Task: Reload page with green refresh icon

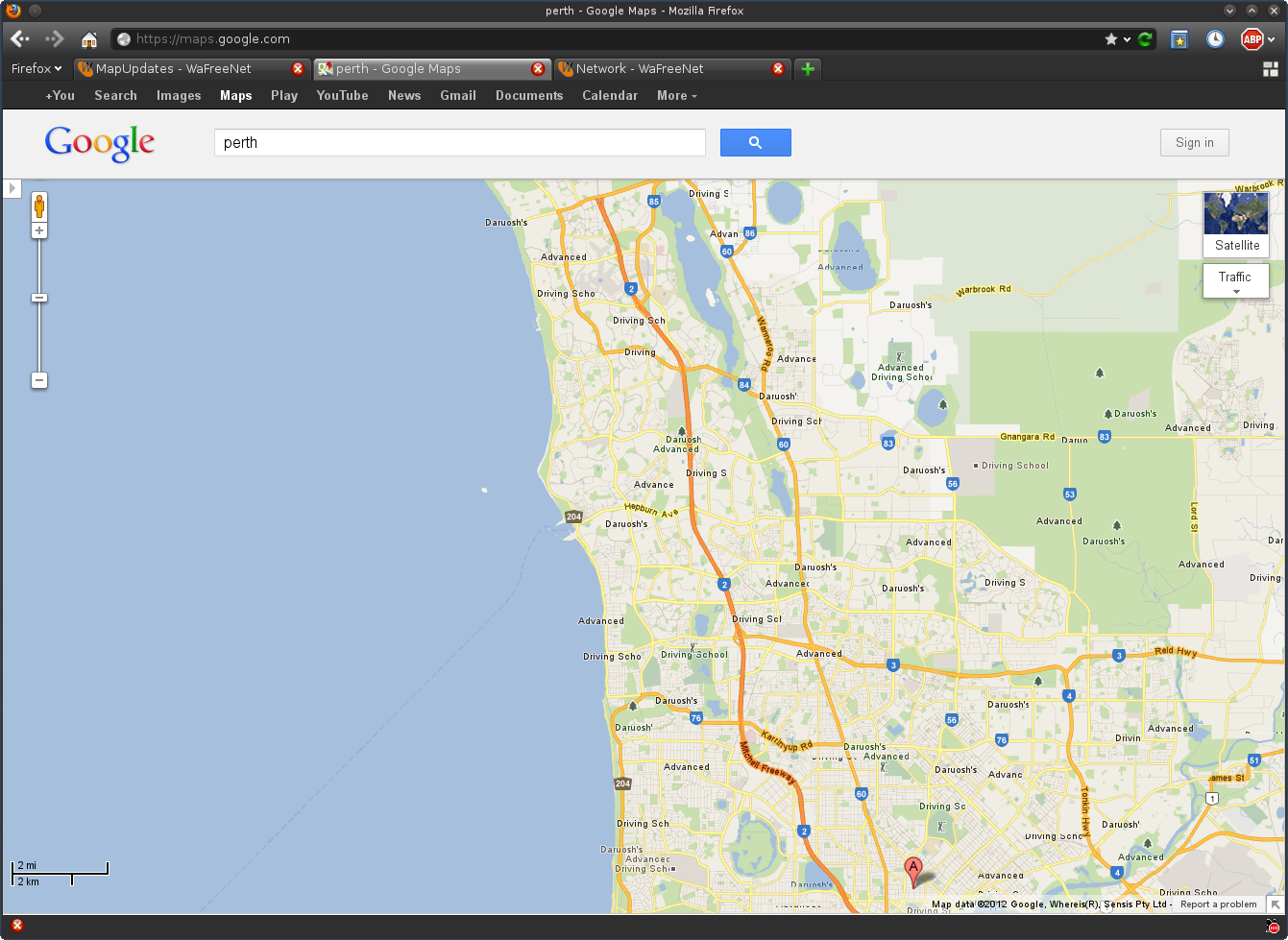Action: (1145, 39)
